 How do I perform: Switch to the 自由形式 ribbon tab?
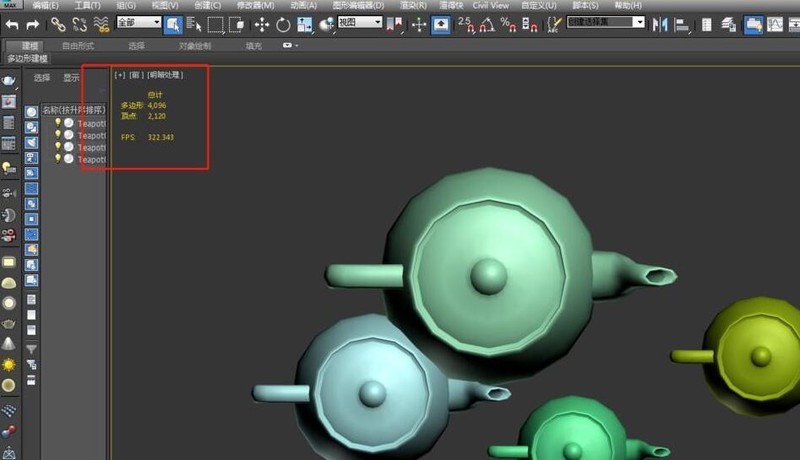tap(80, 45)
